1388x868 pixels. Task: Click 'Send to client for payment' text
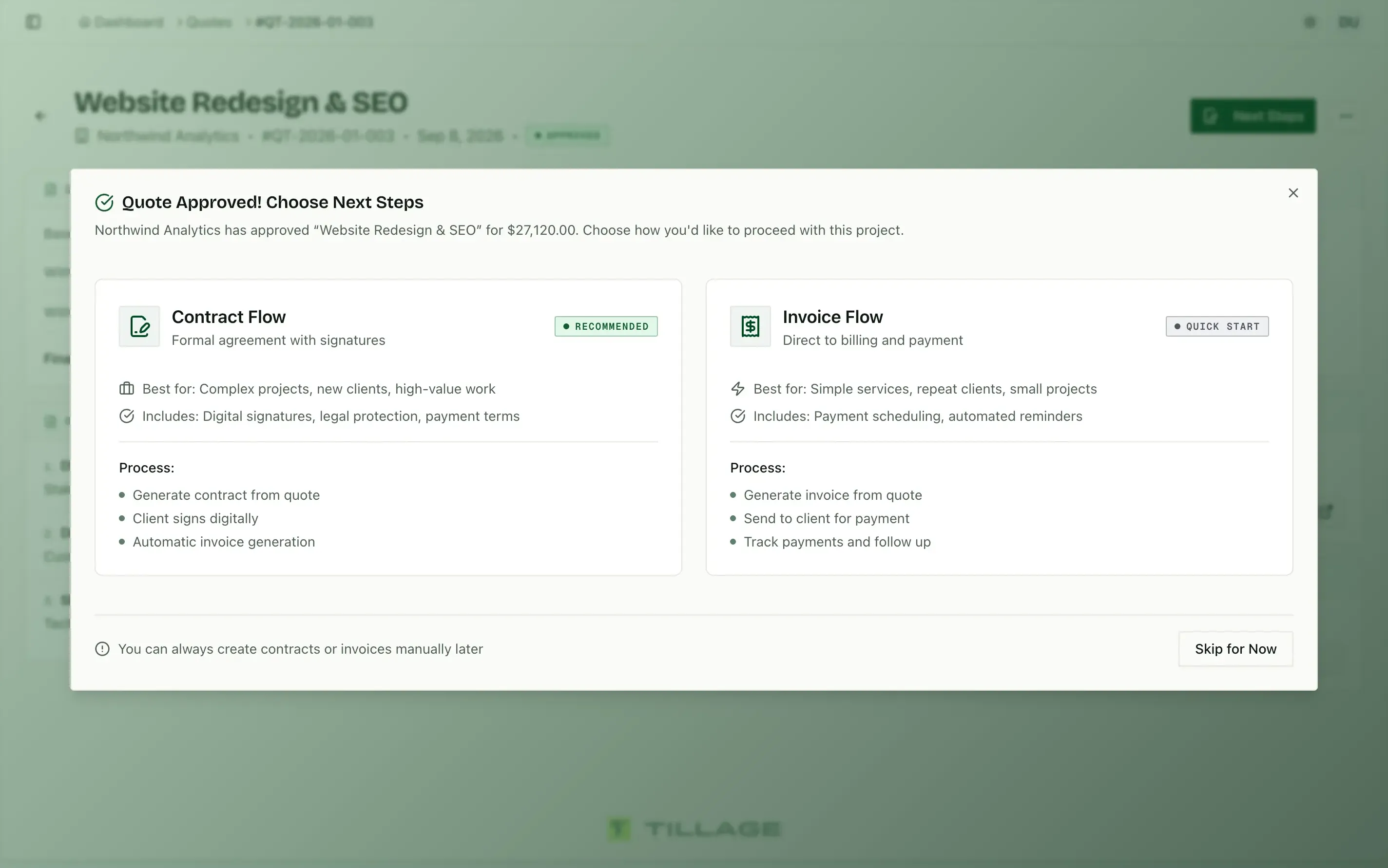tap(827, 518)
